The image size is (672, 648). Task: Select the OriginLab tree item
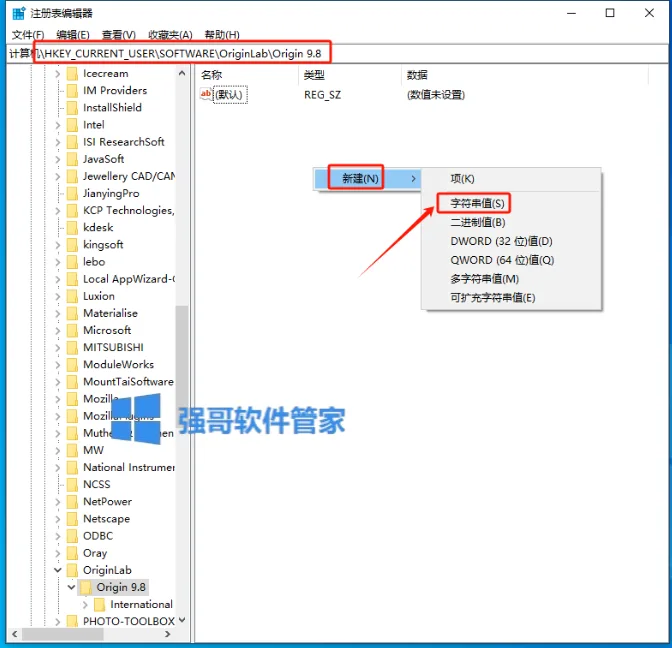(107, 570)
